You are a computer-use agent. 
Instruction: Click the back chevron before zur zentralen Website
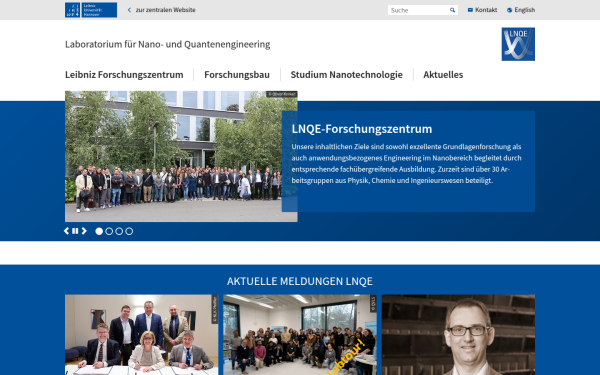pyautogui.click(x=129, y=10)
